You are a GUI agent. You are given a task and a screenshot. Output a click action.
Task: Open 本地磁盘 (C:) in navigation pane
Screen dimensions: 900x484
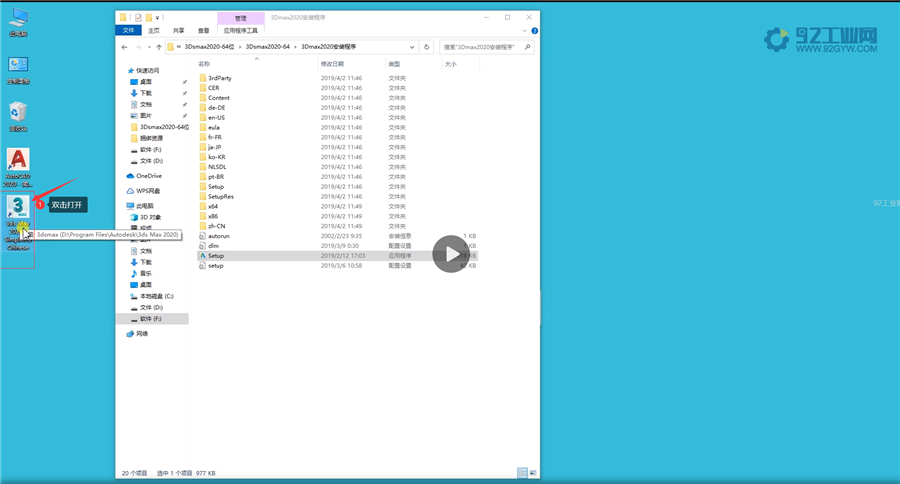click(152, 296)
